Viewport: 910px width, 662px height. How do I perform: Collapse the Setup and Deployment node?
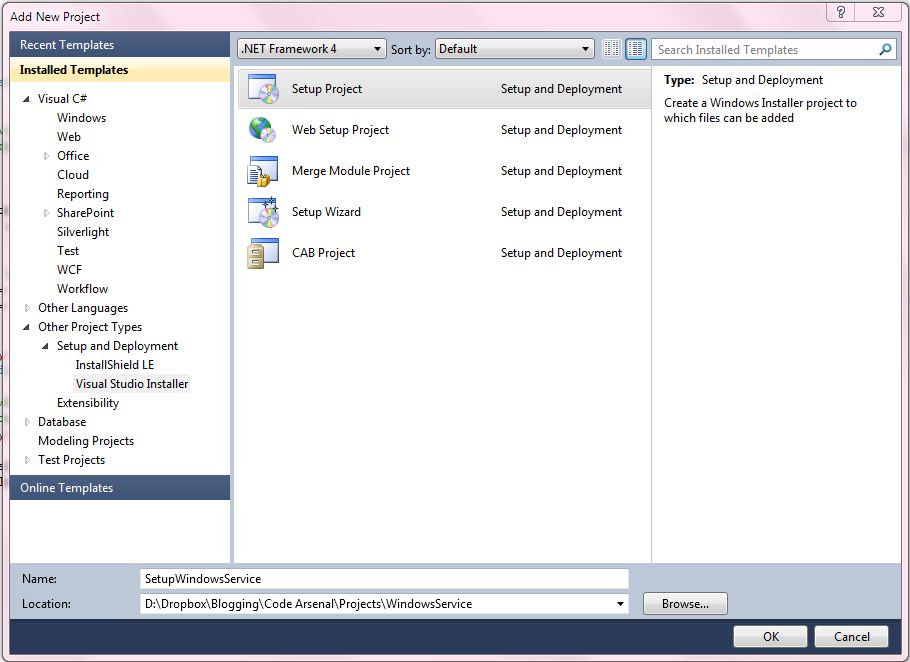click(x=43, y=345)
